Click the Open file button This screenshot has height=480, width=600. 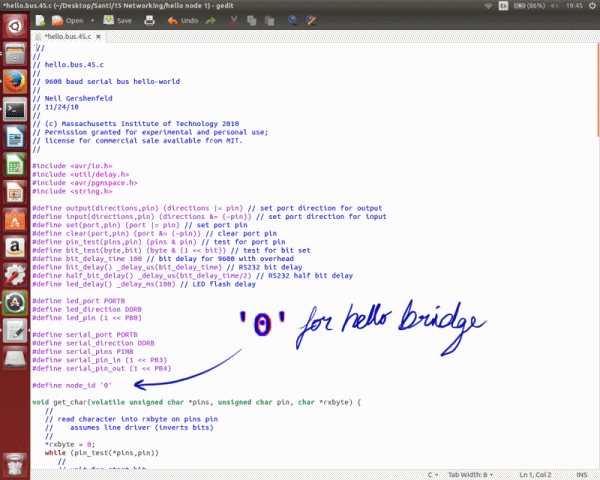(x=68, y=21)
